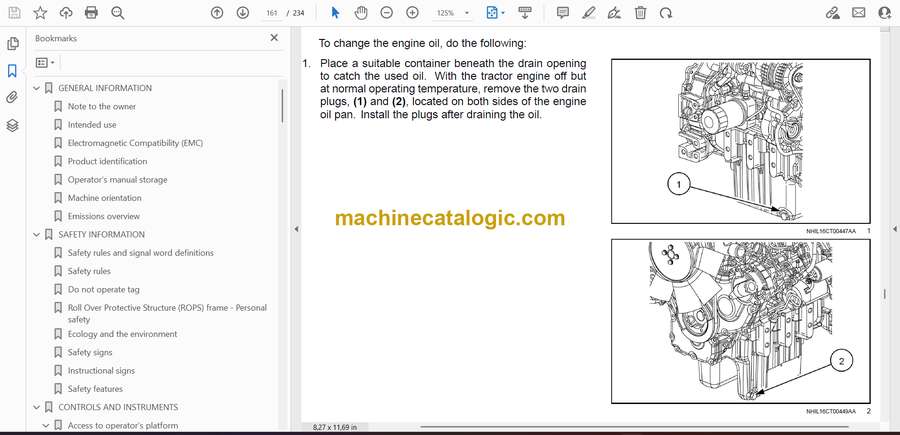The image size is (900, 435).
Task: Open the Machine orientation bookmark
Action: tap(104, 198)
